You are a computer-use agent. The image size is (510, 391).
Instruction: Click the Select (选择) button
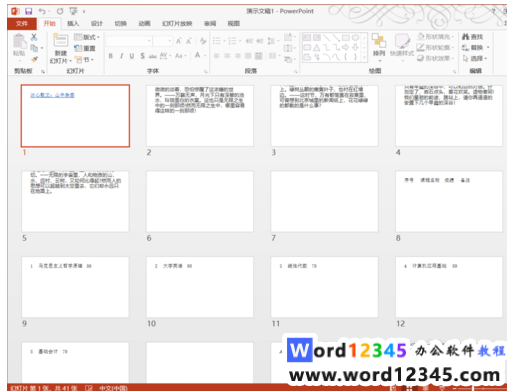point(475,59)
